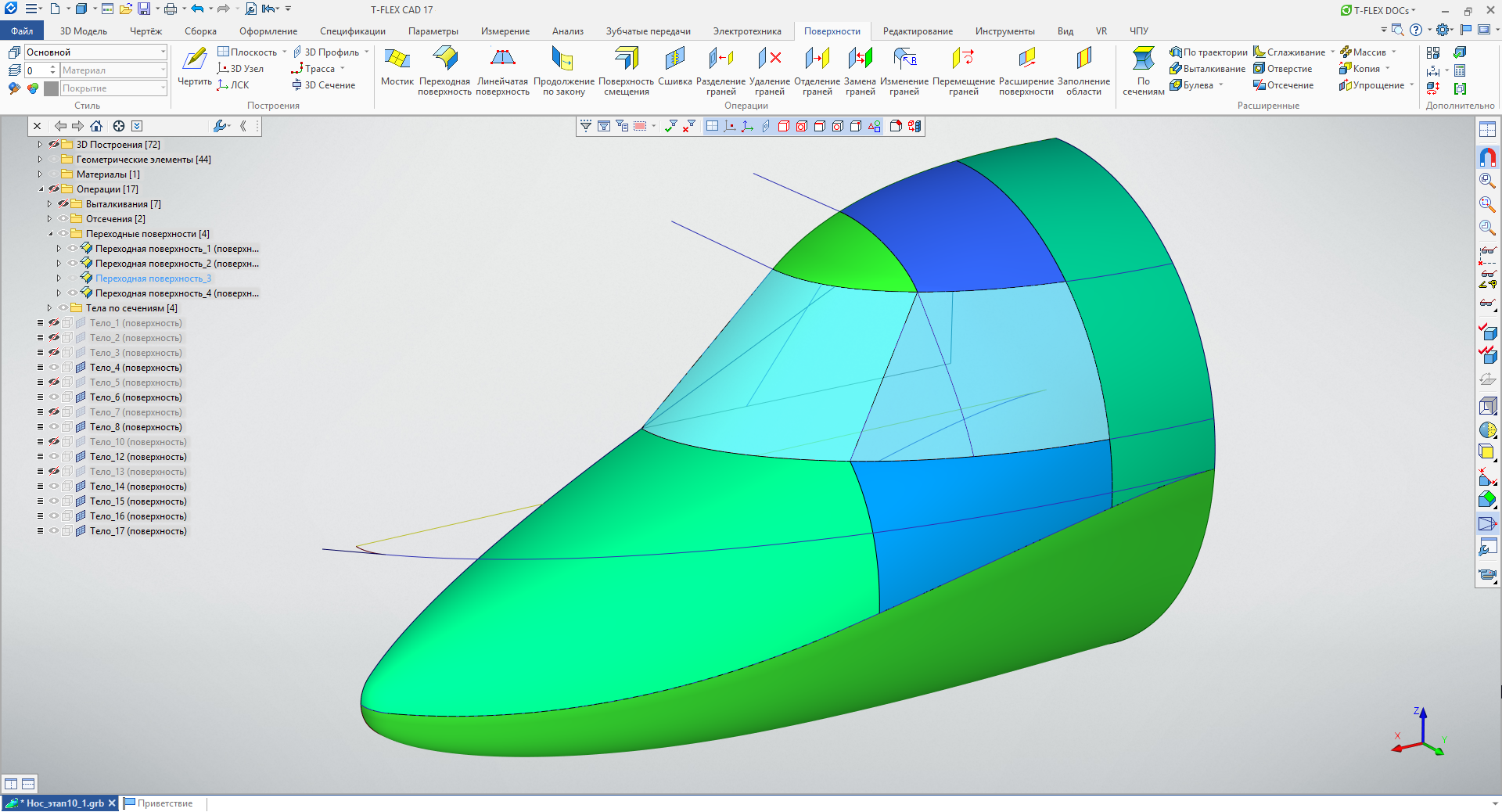Select the Мостик surface tool
Screen dimensions: 1502x812
coord(397,67)
